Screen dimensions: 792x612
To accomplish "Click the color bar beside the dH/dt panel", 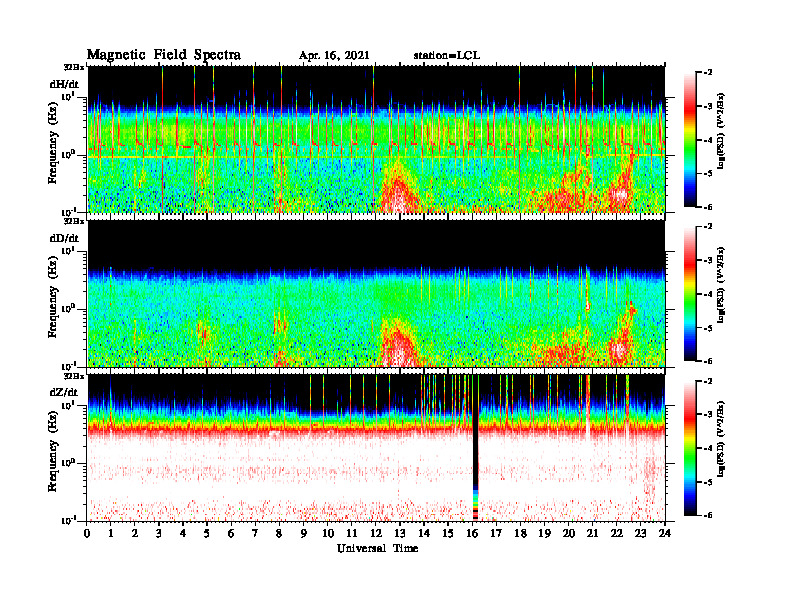I will (x=690, y=140).
